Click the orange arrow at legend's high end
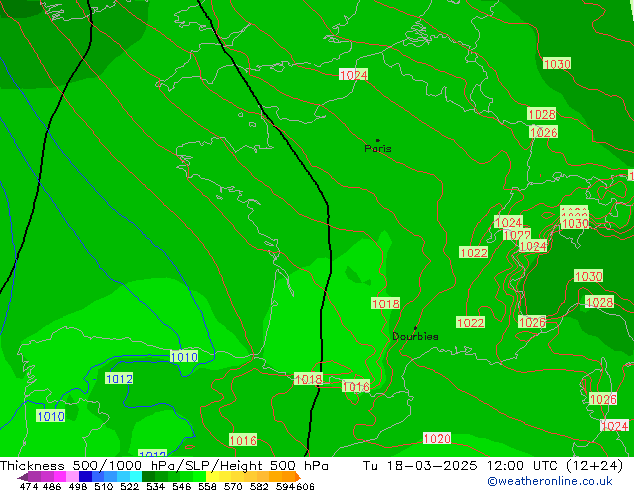 pyautogui.click(x=298, y=477)
